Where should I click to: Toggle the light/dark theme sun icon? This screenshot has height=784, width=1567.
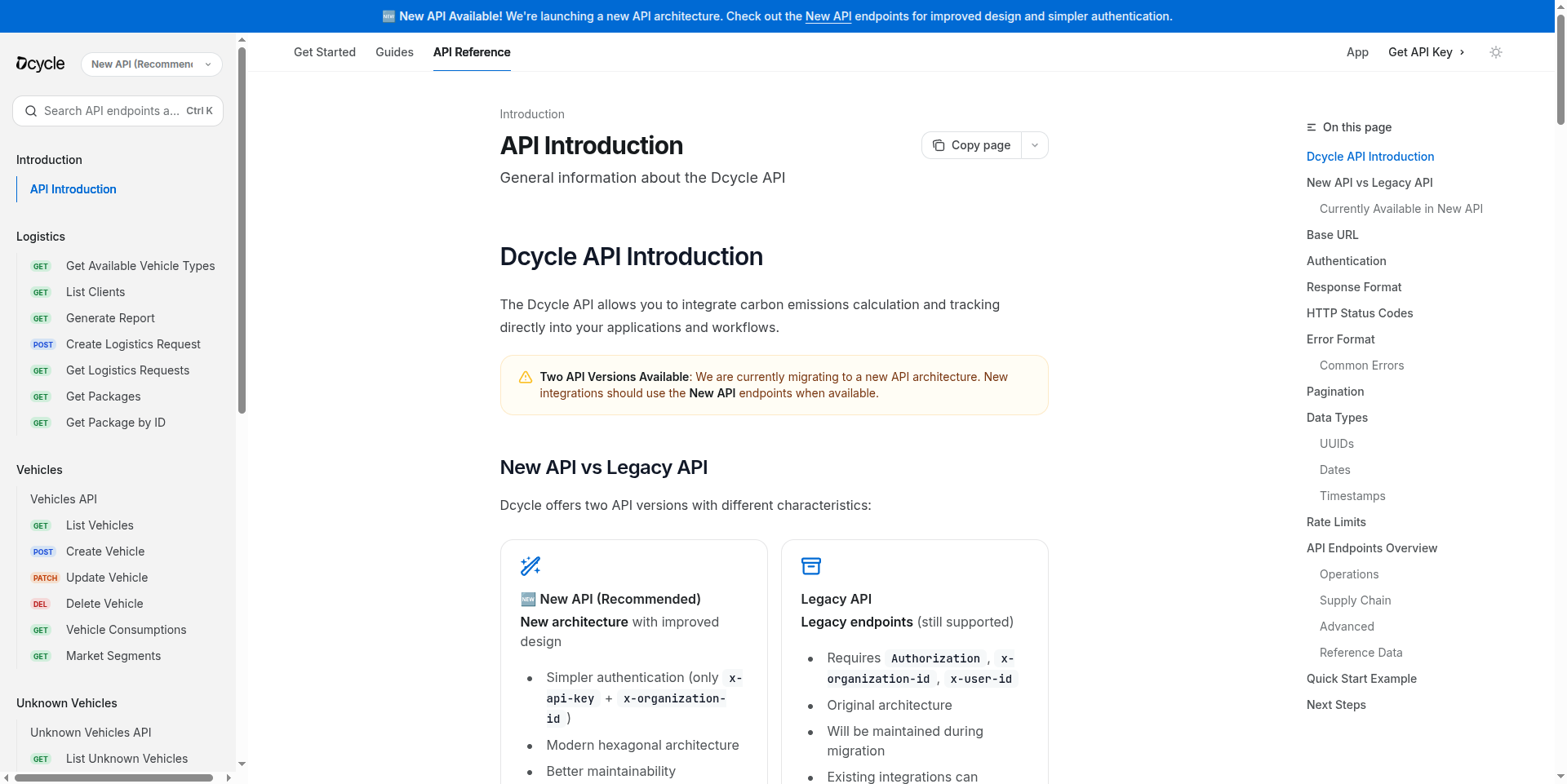[x=1496, y=52]
